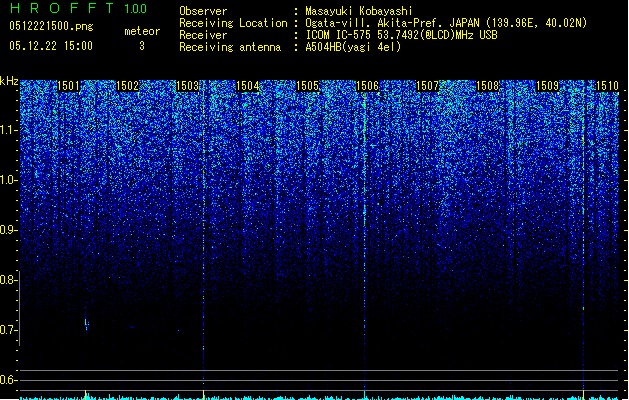
Task: Click the Receiver label
Action: [x=203, y=35]
